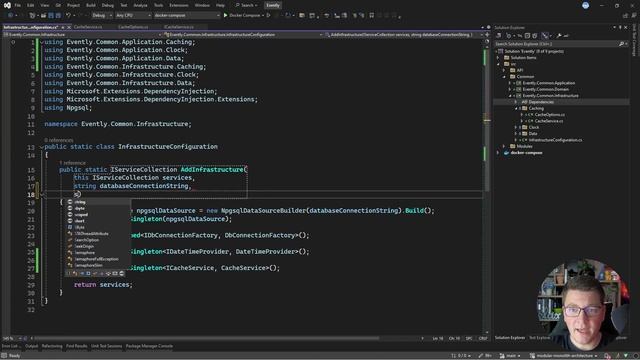Select InfrastructureConfiguration.cs in Solution Explorer
The width and height of the screenshot is (640, 360).
[556, 140]
